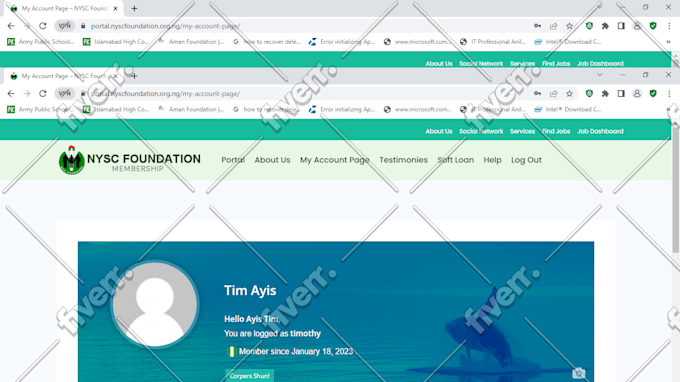Open Job Dashboard in the front window's green top bar
Image resolution: width=680 pixels, height=382 pixels.
coord(600,131)
